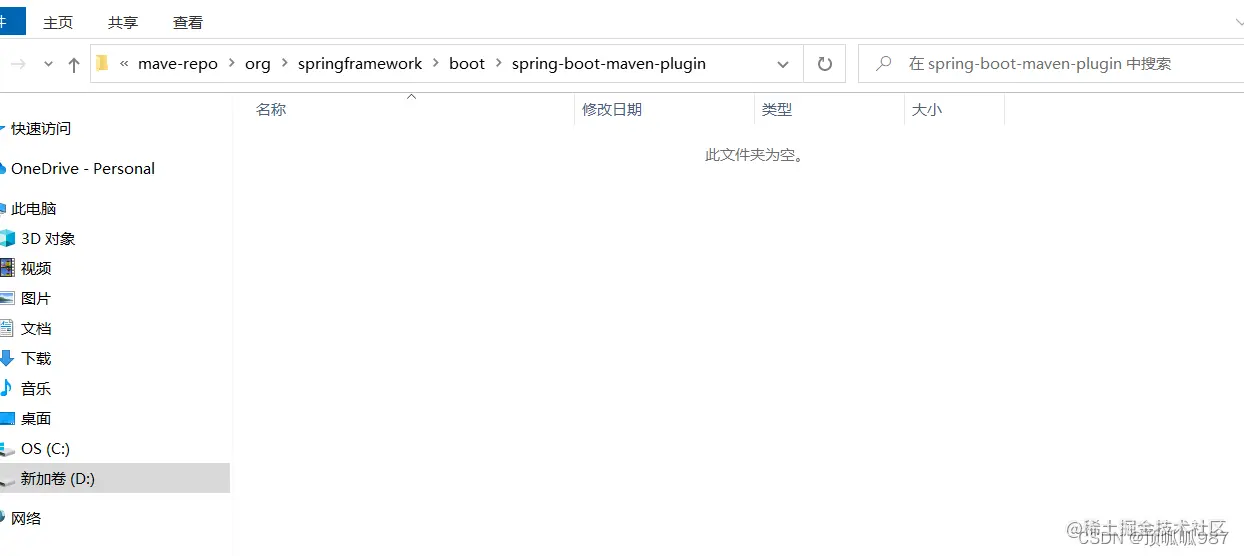Select 快速访问 in the navigation pane

pyautogui.click(x=41, y=129)
